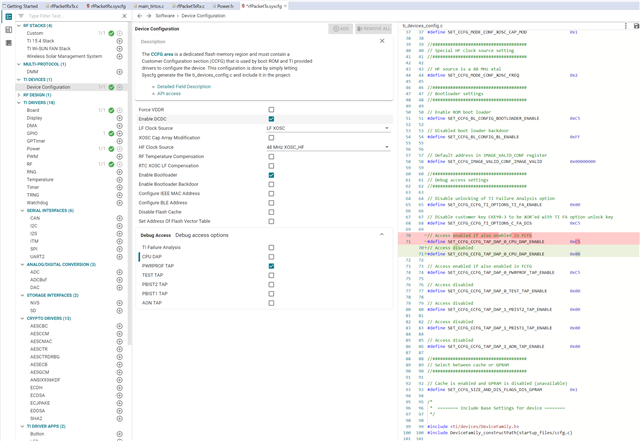This screenshot has height=441, width=640.
Task: Clear the type filter text
Action: tap(124, 16)
